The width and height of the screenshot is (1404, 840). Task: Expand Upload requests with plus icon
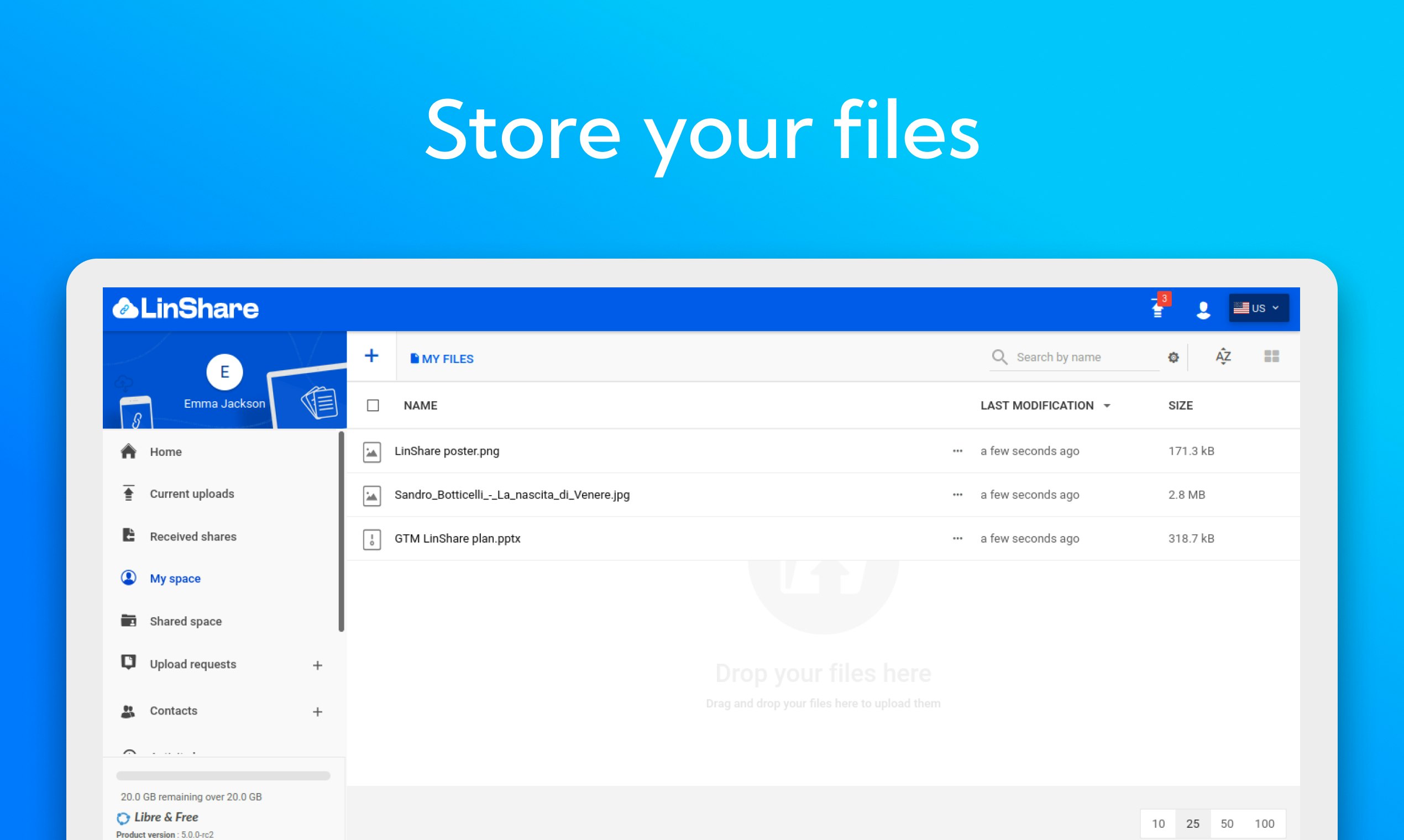pos(318,666)
